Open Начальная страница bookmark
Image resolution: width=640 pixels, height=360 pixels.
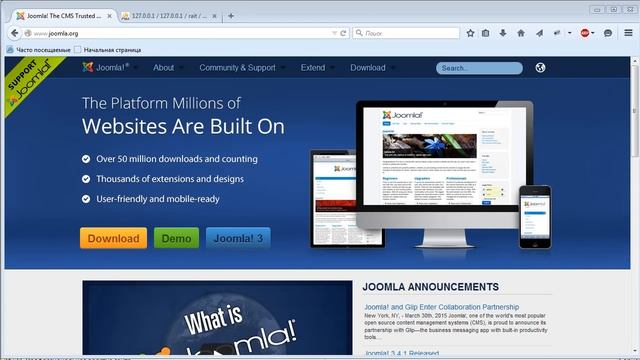coord(108,50)
